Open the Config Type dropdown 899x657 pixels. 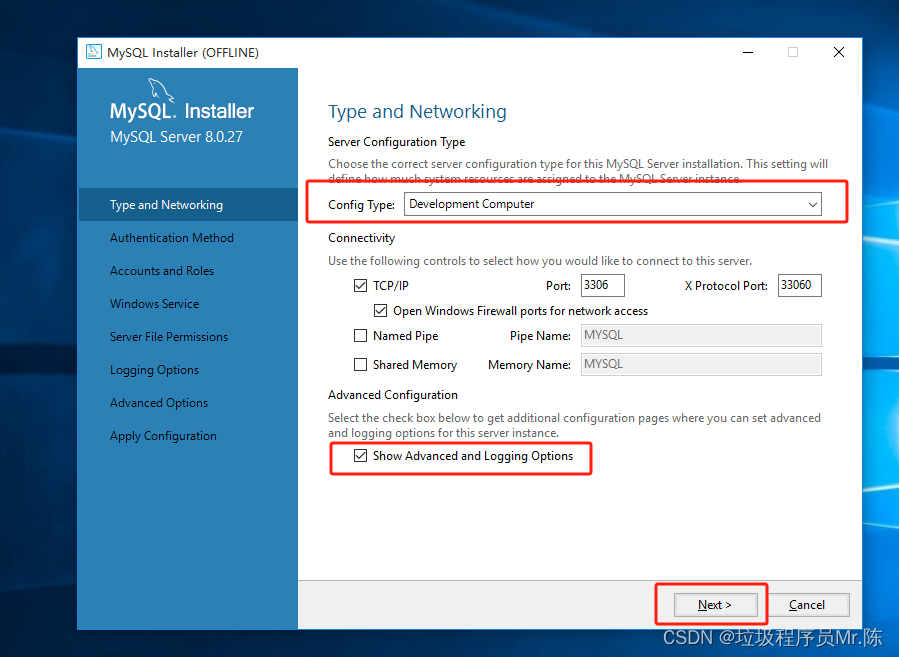pos(612,204)
